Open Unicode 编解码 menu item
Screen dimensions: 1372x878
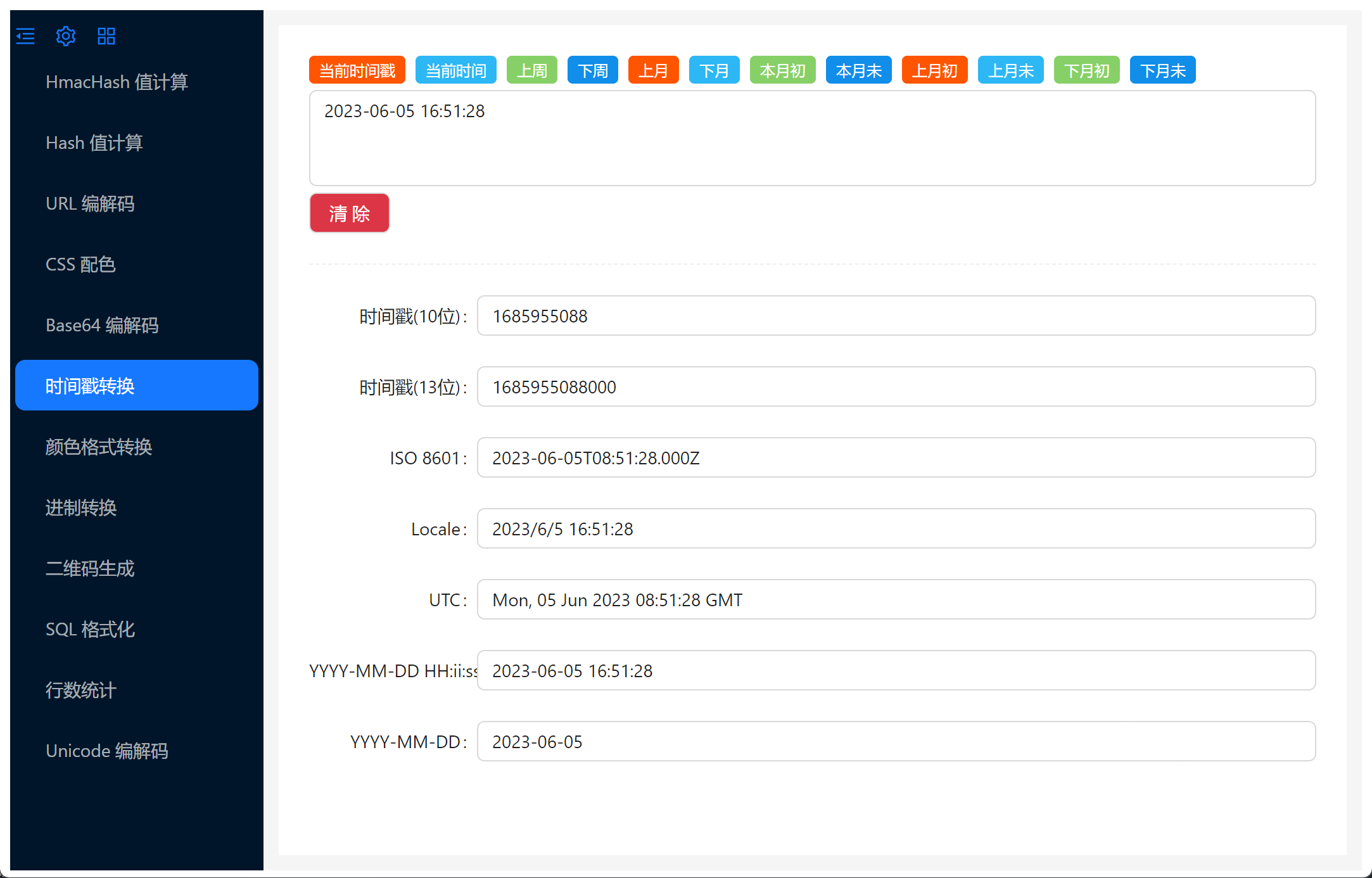(x=107, y=751)
